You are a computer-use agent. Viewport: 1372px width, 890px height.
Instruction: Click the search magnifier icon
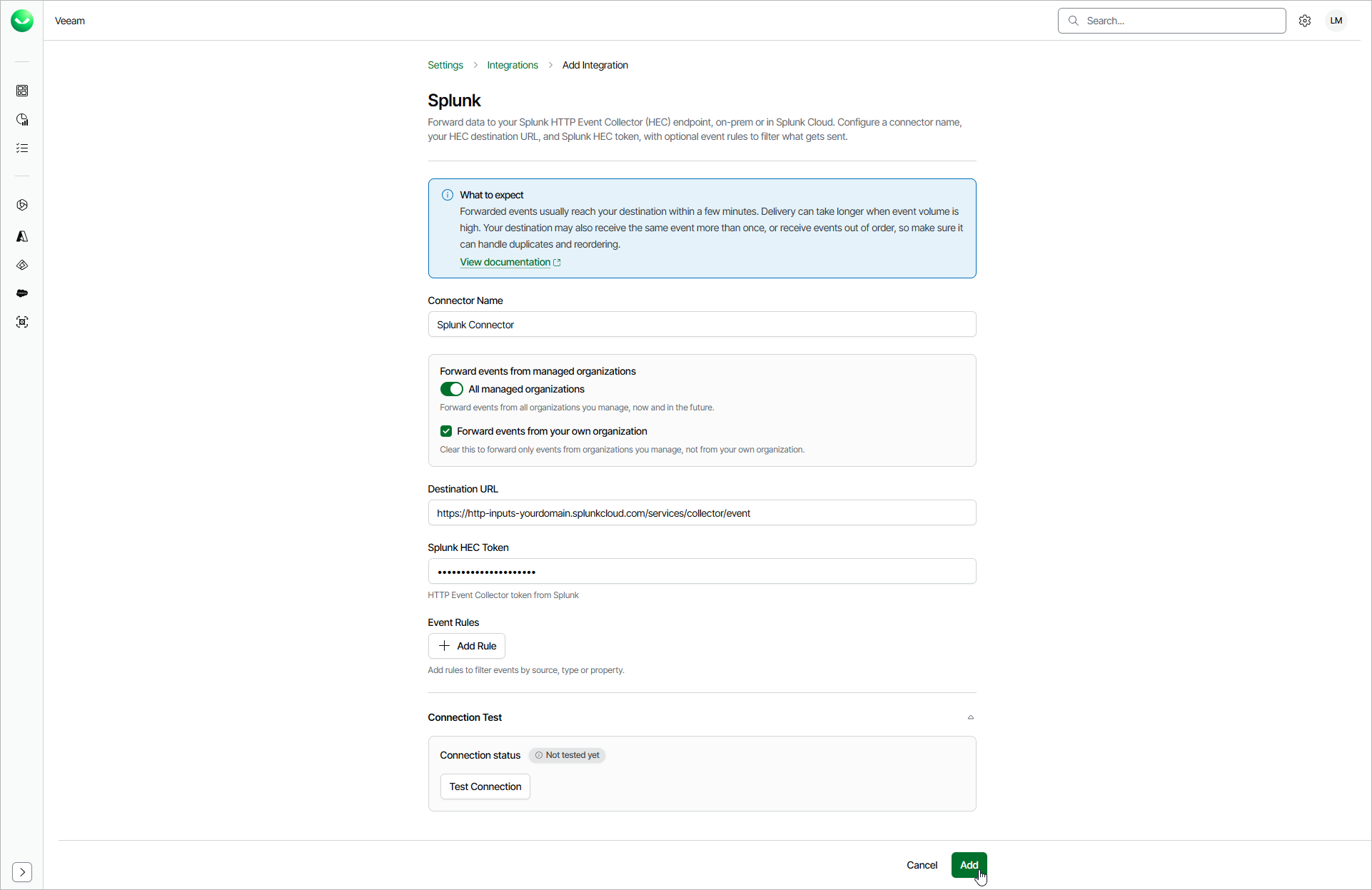pyautogui.click(x=1073, y=21)
